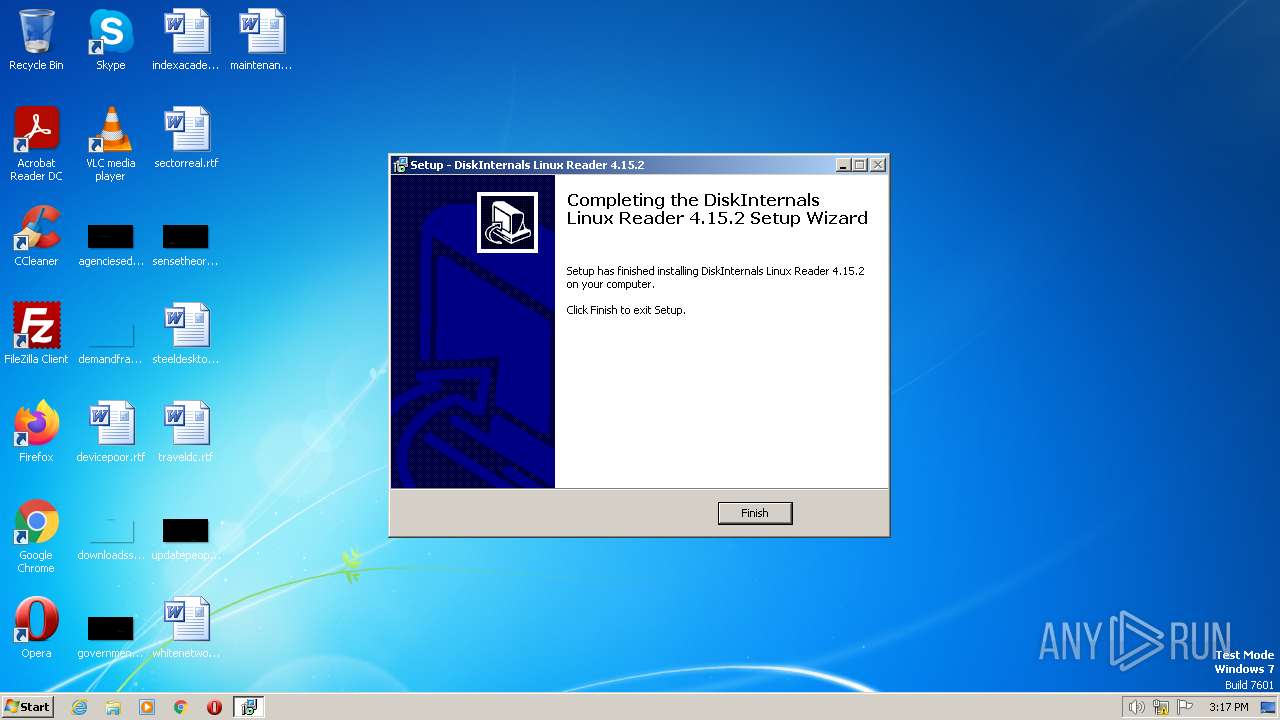Select the CCleaner desktop shortcut
1280x720 pixels.
point(36,236)
